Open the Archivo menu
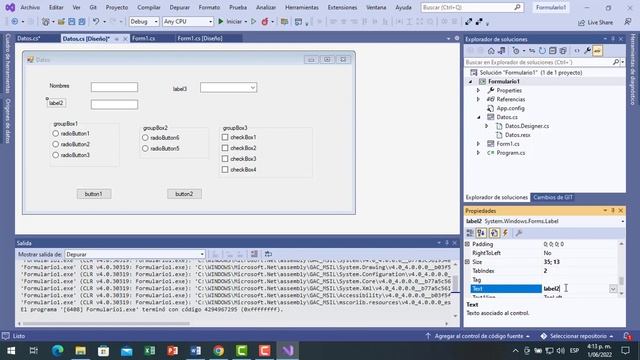 [30, 7]
